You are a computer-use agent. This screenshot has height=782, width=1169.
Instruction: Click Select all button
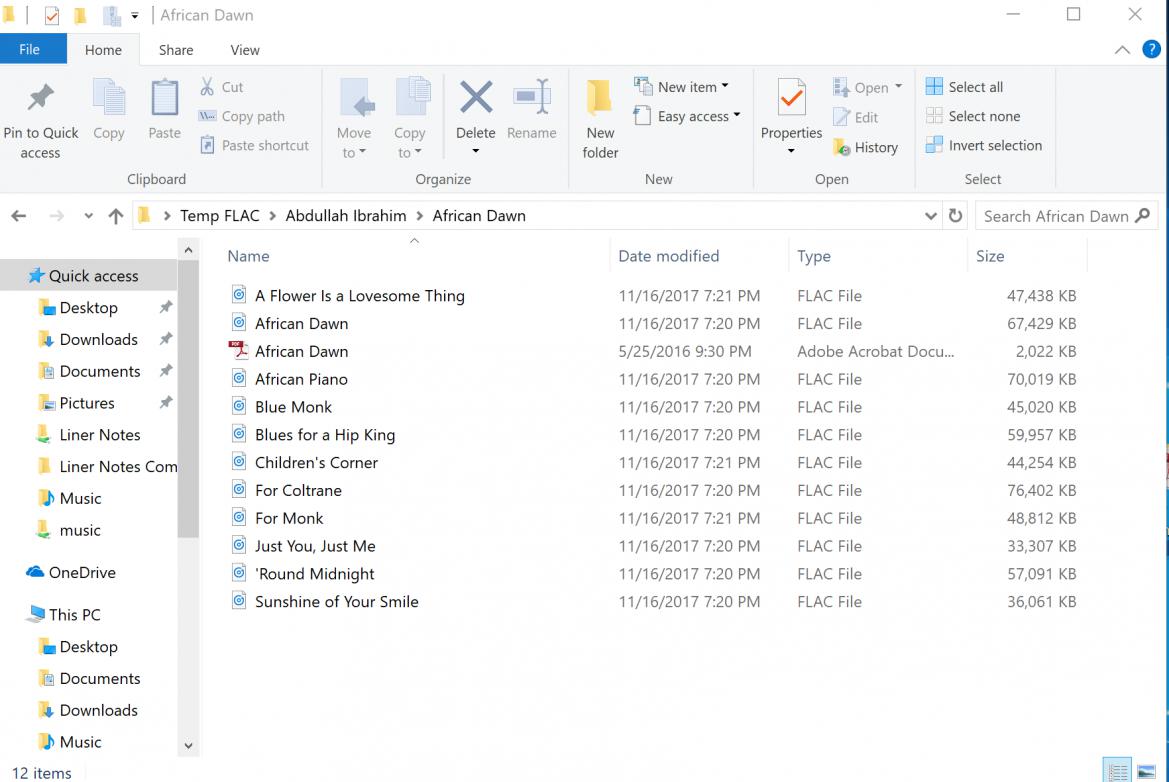[x=965, y=87]
